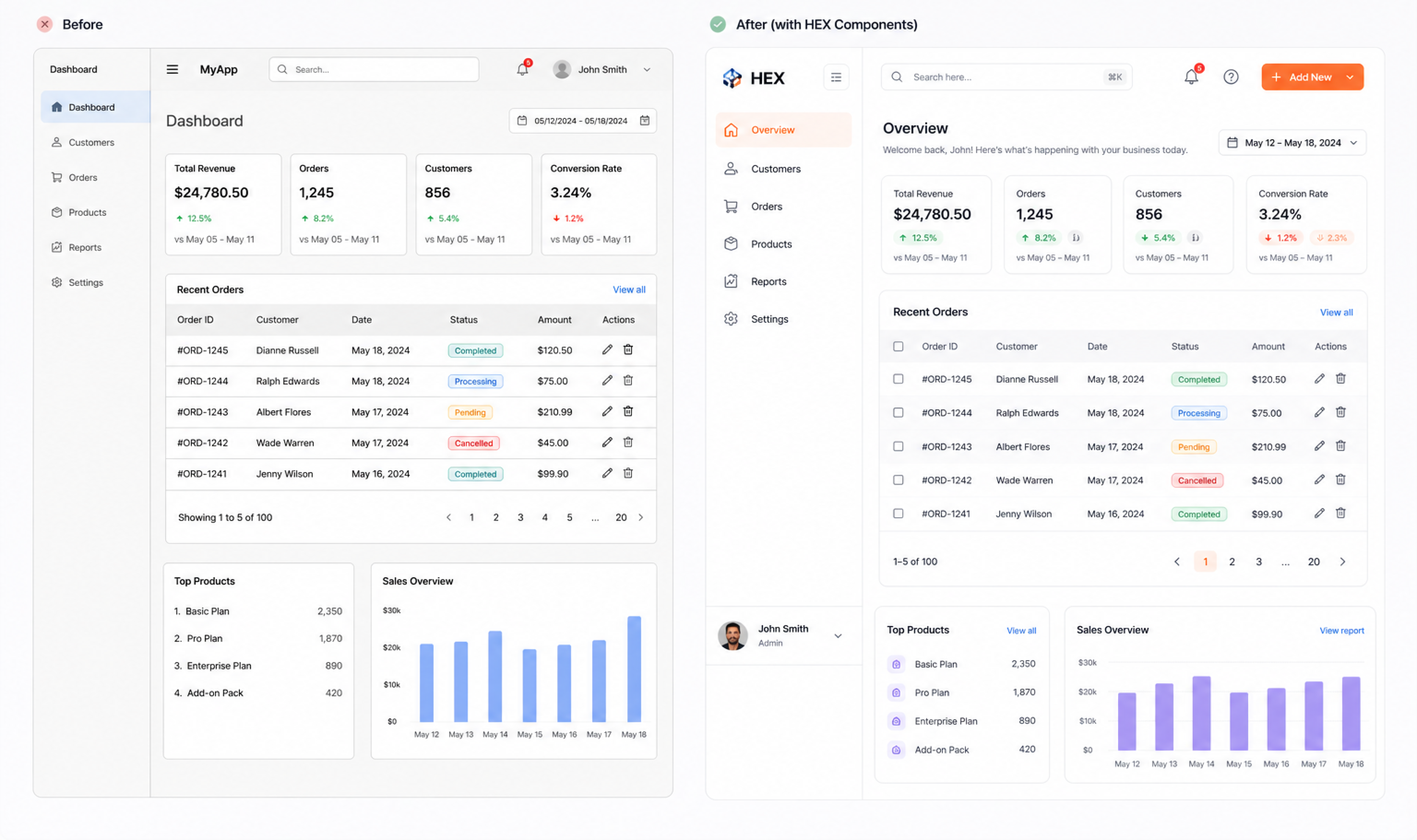Expand John Smith dropdown in Before header

(x=647, y=70)
